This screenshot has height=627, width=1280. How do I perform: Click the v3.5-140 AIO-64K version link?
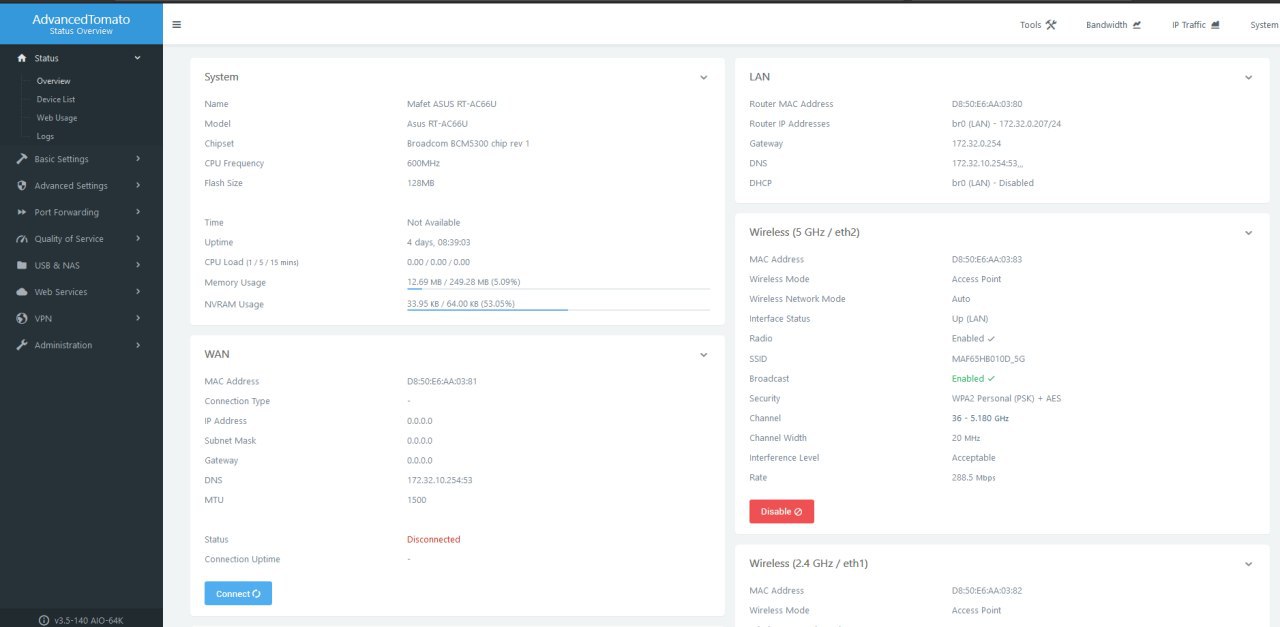(x=88, y=620)
